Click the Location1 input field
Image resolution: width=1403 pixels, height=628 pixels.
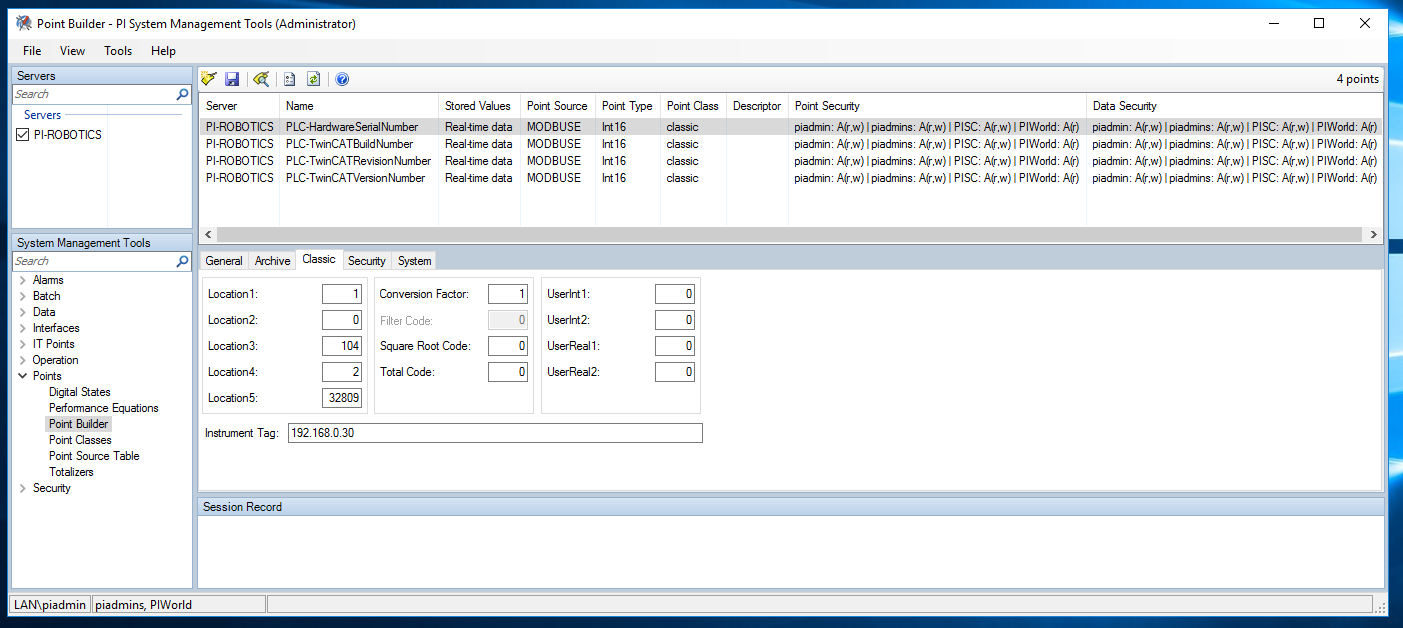click(x=342, y=294)
